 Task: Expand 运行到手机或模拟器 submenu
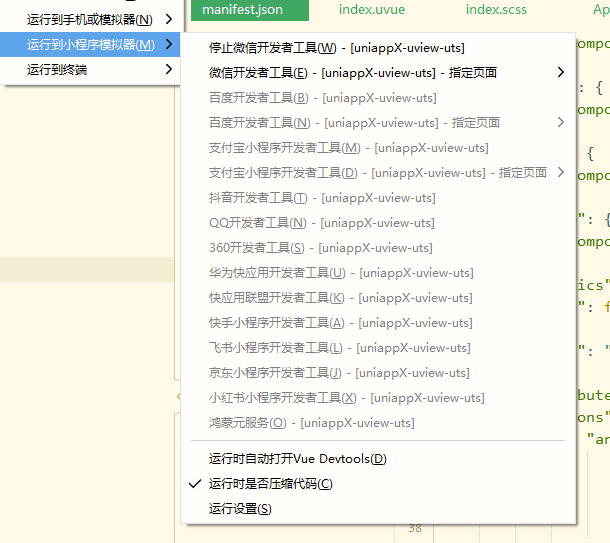90,20
